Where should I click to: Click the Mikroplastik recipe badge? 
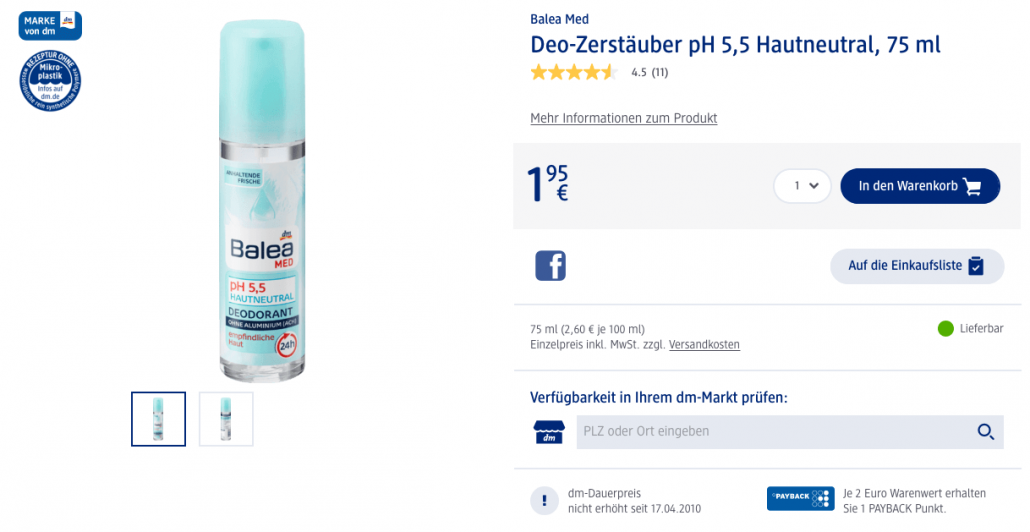tap(50, 80)
